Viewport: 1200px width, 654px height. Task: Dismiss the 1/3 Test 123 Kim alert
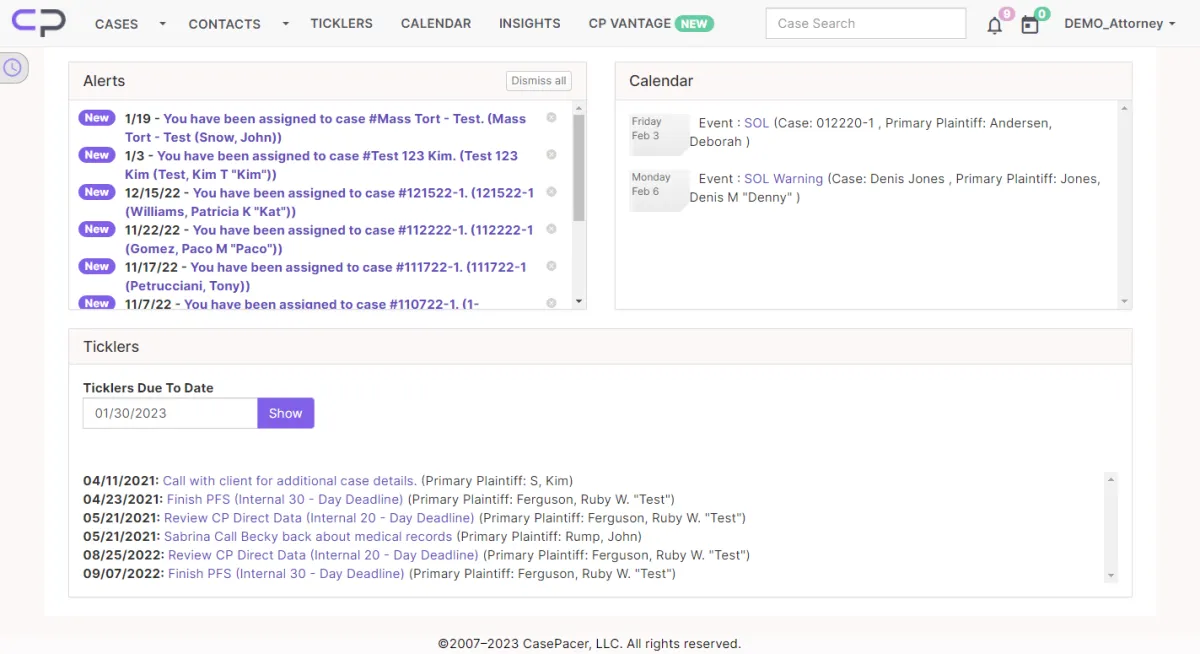pyautogui.click(x=551, y=155)
